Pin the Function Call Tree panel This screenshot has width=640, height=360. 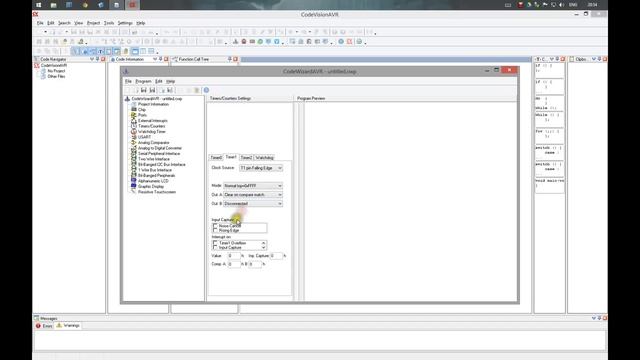click(x=230, y=59)
